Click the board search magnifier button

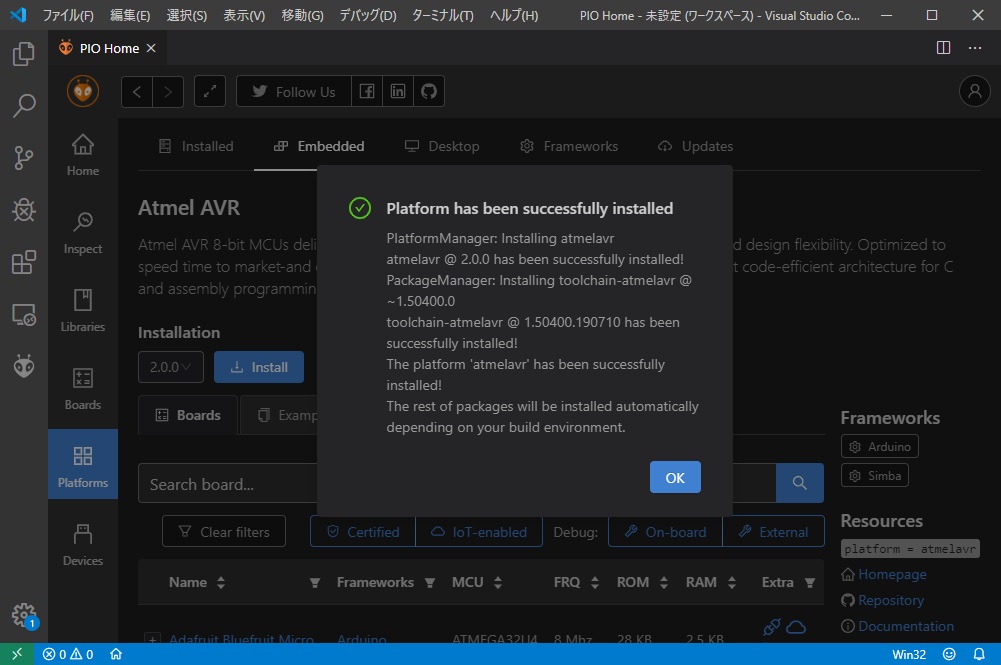799,483
